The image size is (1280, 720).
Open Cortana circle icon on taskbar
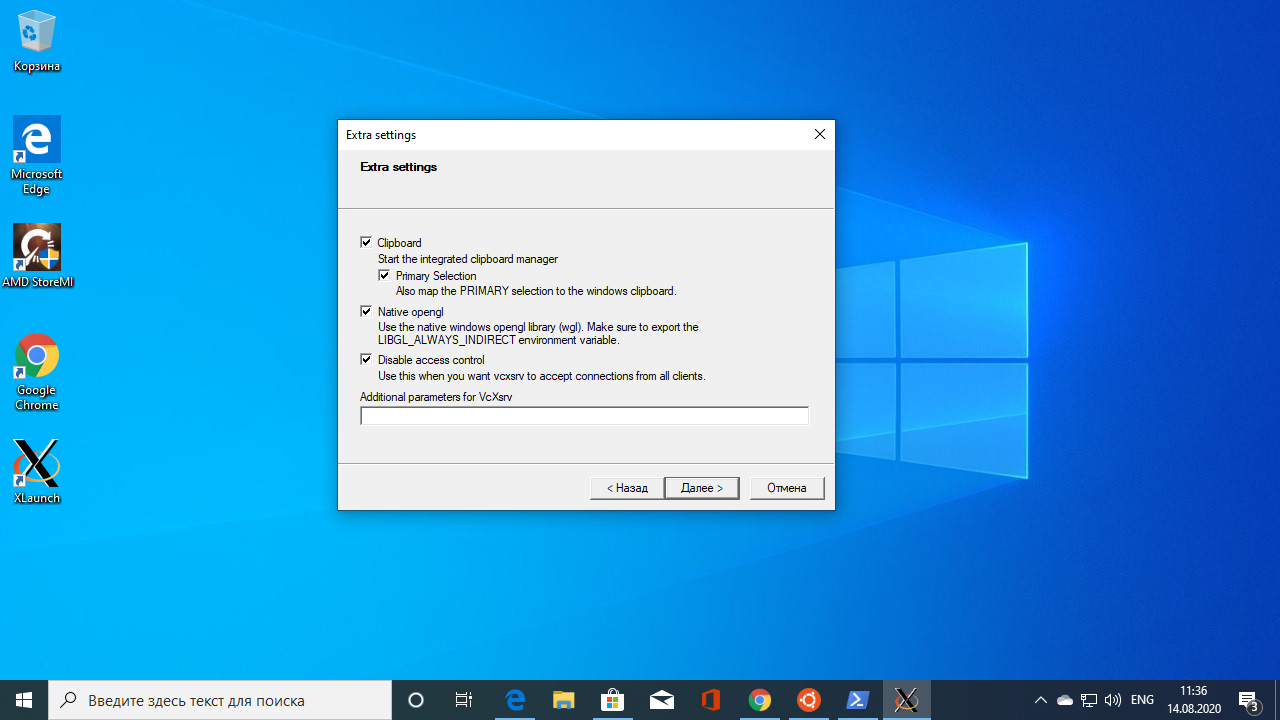[x=416, y=700]
